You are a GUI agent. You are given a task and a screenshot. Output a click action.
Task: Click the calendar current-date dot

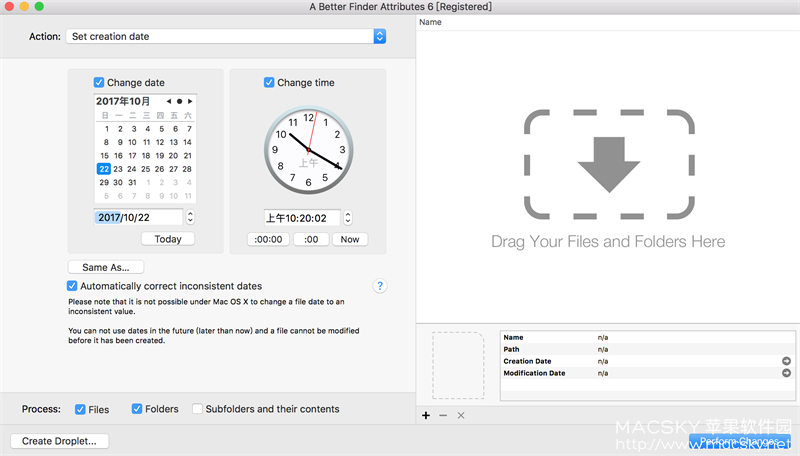click(x=179, y=102)
